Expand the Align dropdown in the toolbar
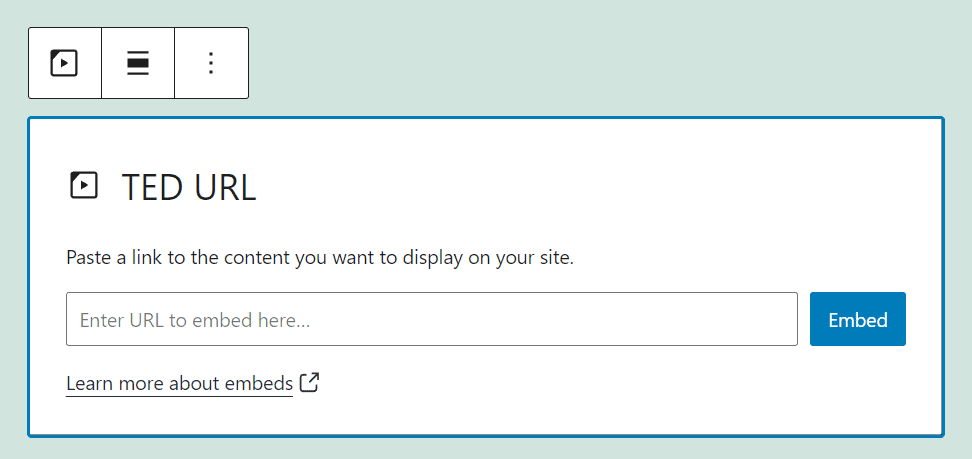This screenshot has width=972, height=459. point(138,63)
